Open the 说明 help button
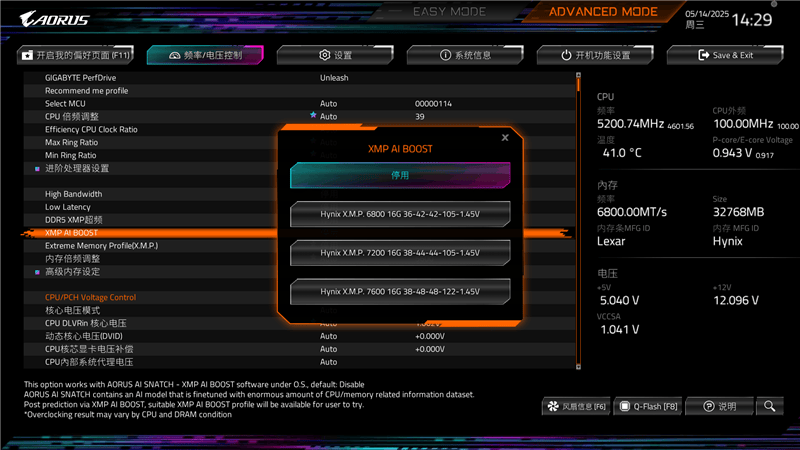The width and height of the screenshot is (800, 450). click(719, 406)
